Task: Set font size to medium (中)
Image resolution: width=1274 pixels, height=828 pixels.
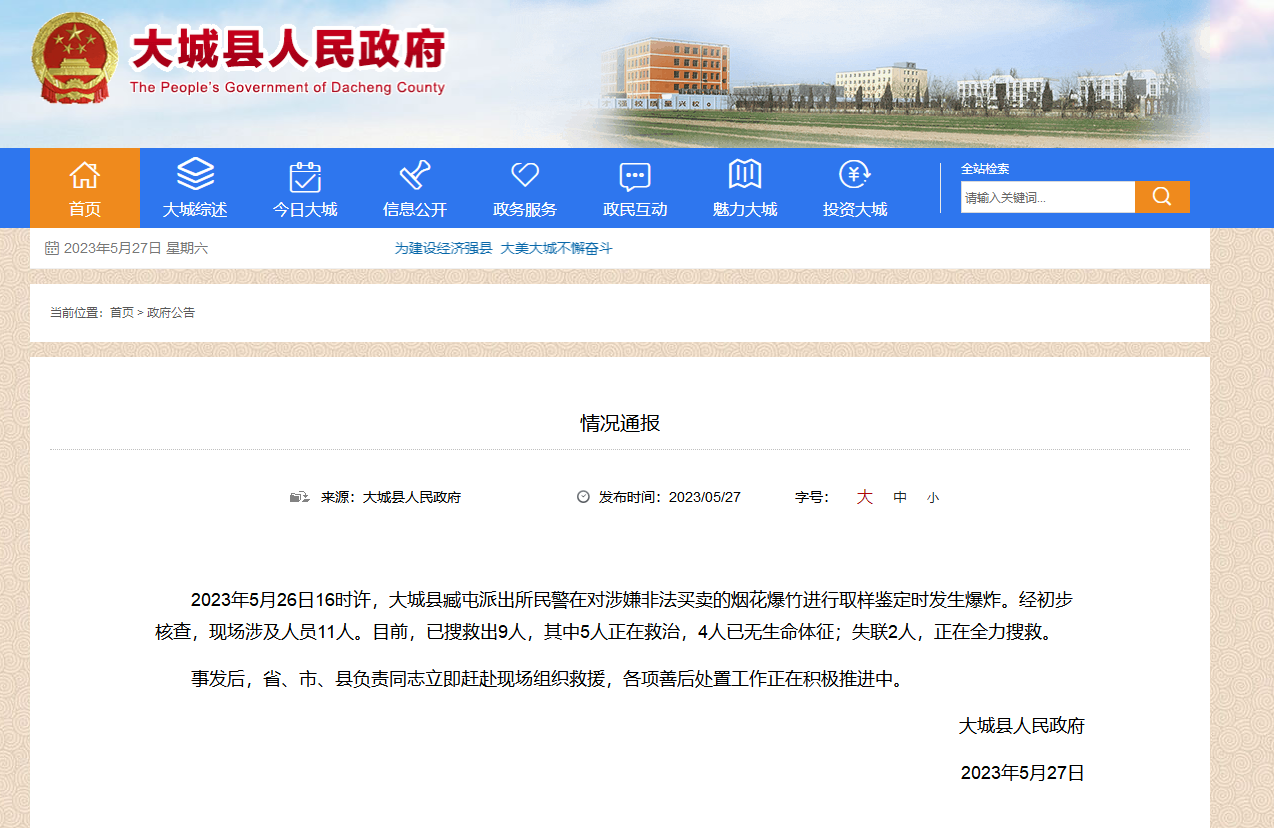Action: point(900,497)
